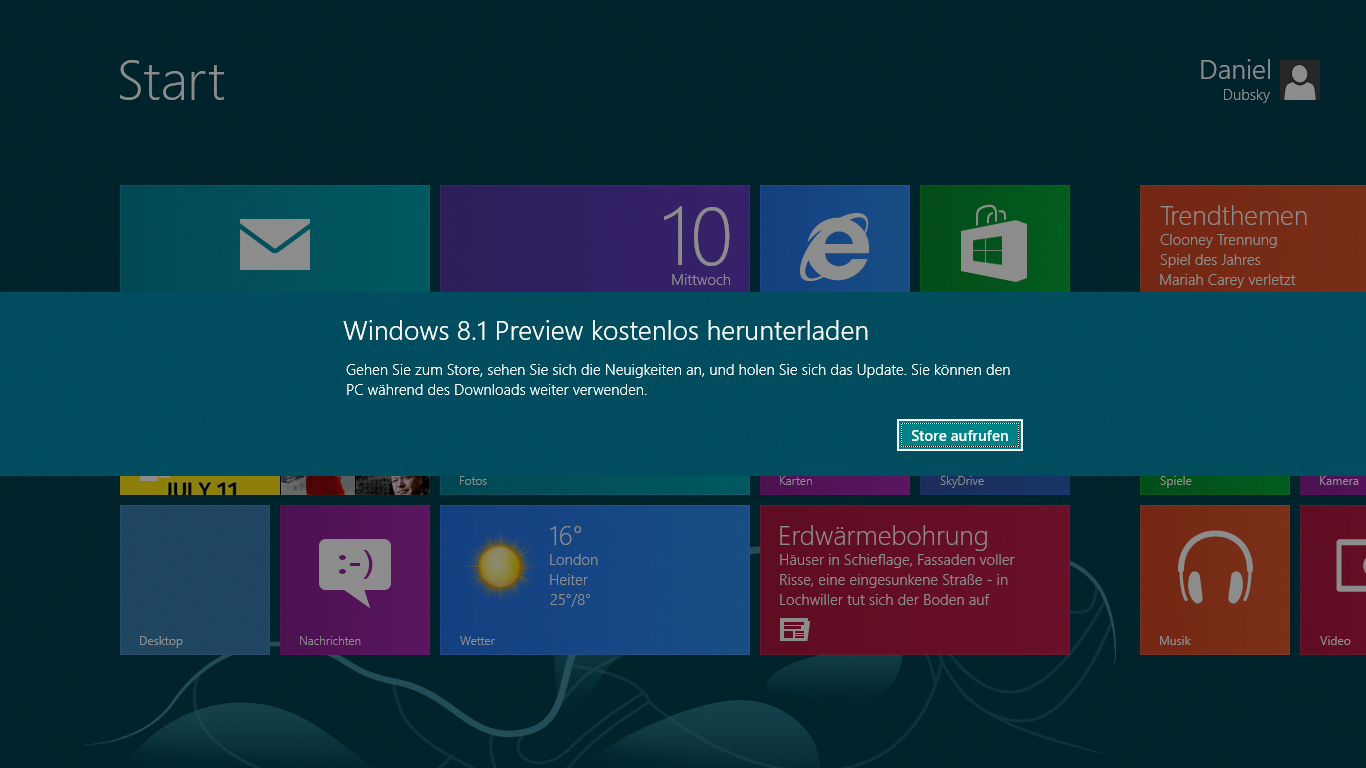
Task: Open the Windows Store shopping bag tile
Action: 995,238
